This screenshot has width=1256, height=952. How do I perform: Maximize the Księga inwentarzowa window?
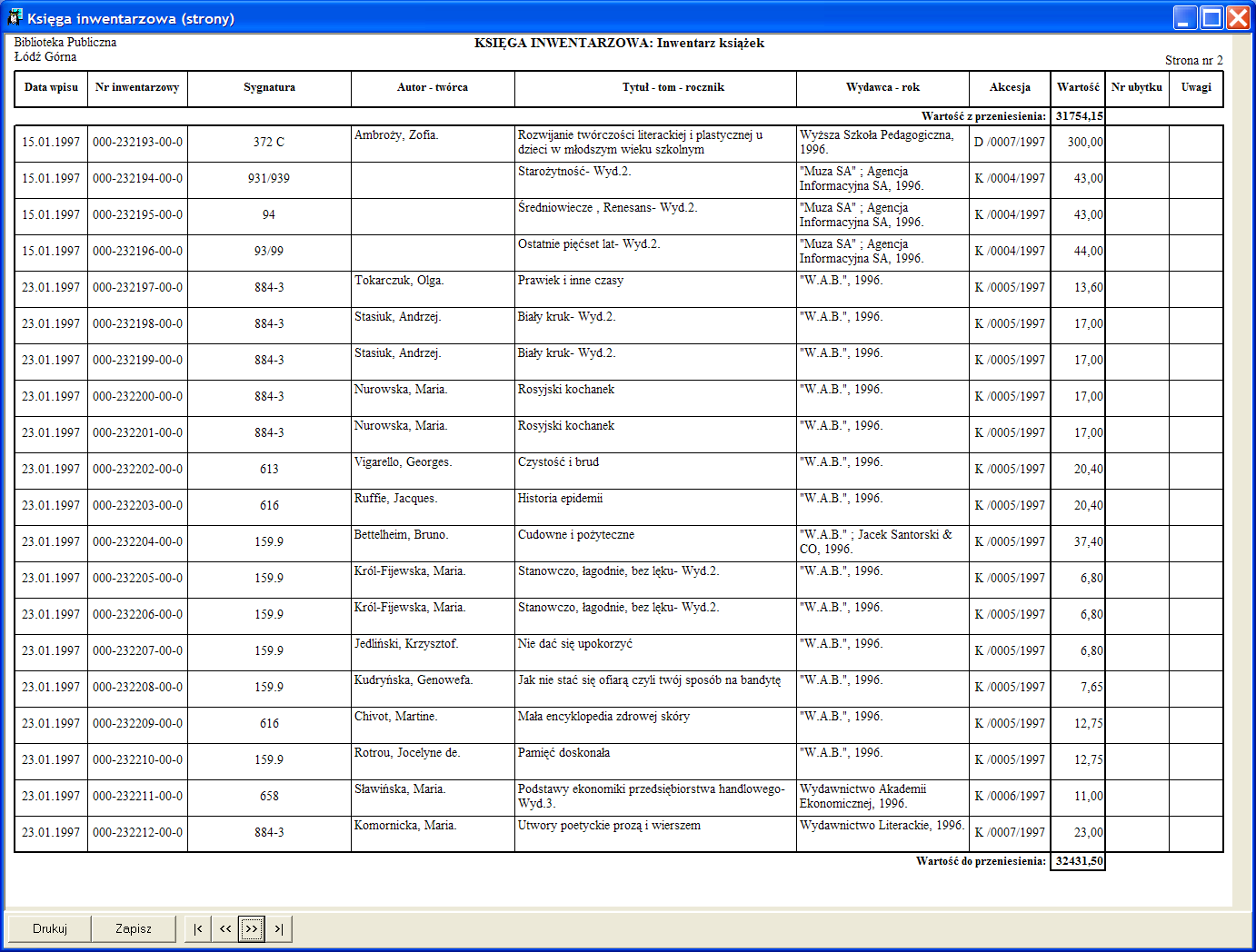coord(1211,17)
